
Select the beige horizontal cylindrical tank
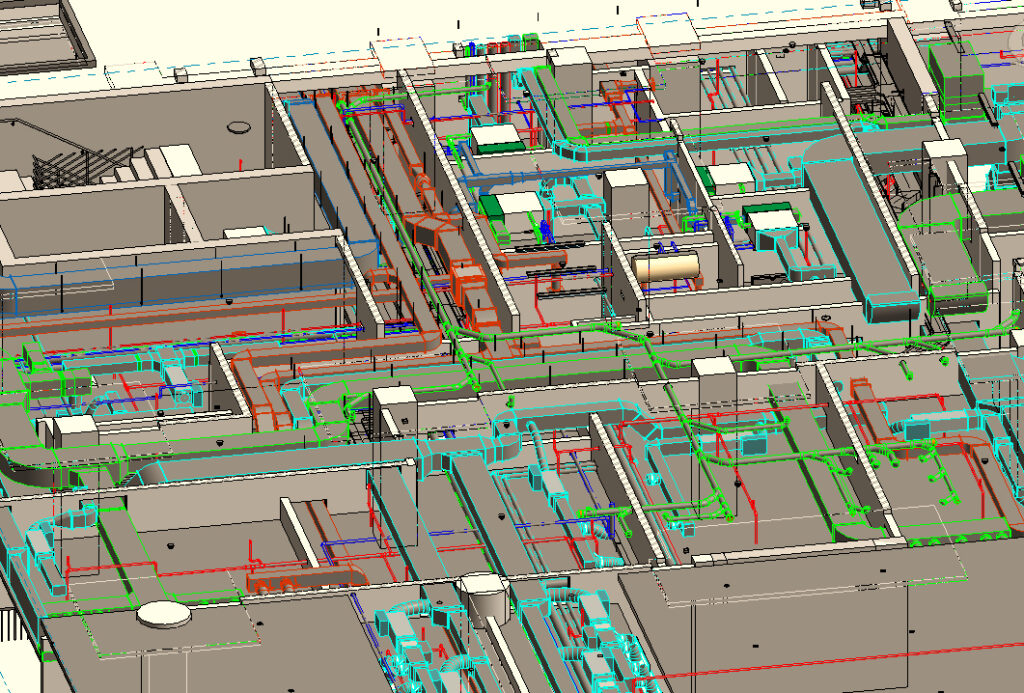click(666, 266)
